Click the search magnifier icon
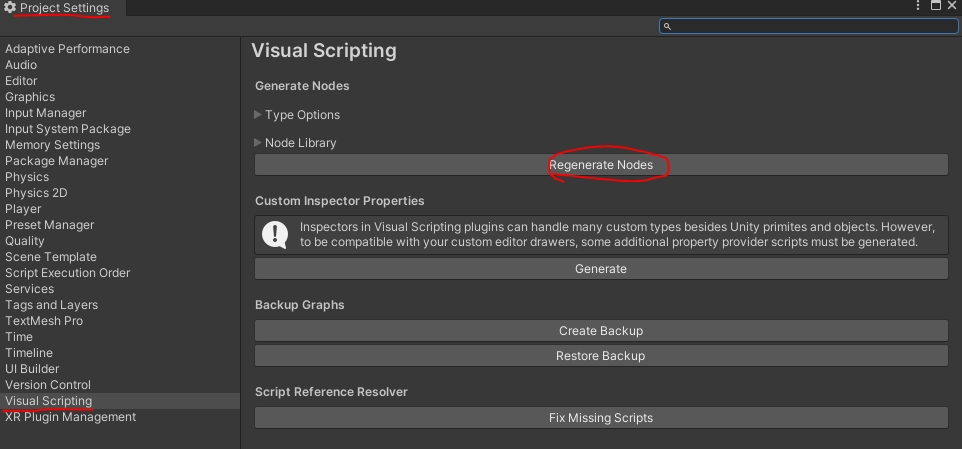This screenshot has height=449, width=962. tap(668, 26)
